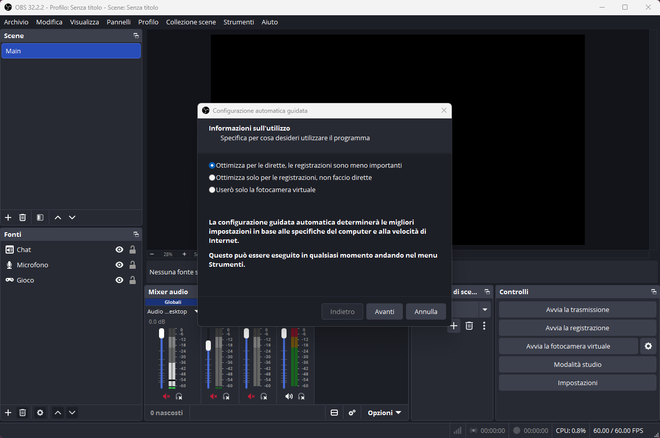Unlock the Gioco source lock icon

coord(133,280)
